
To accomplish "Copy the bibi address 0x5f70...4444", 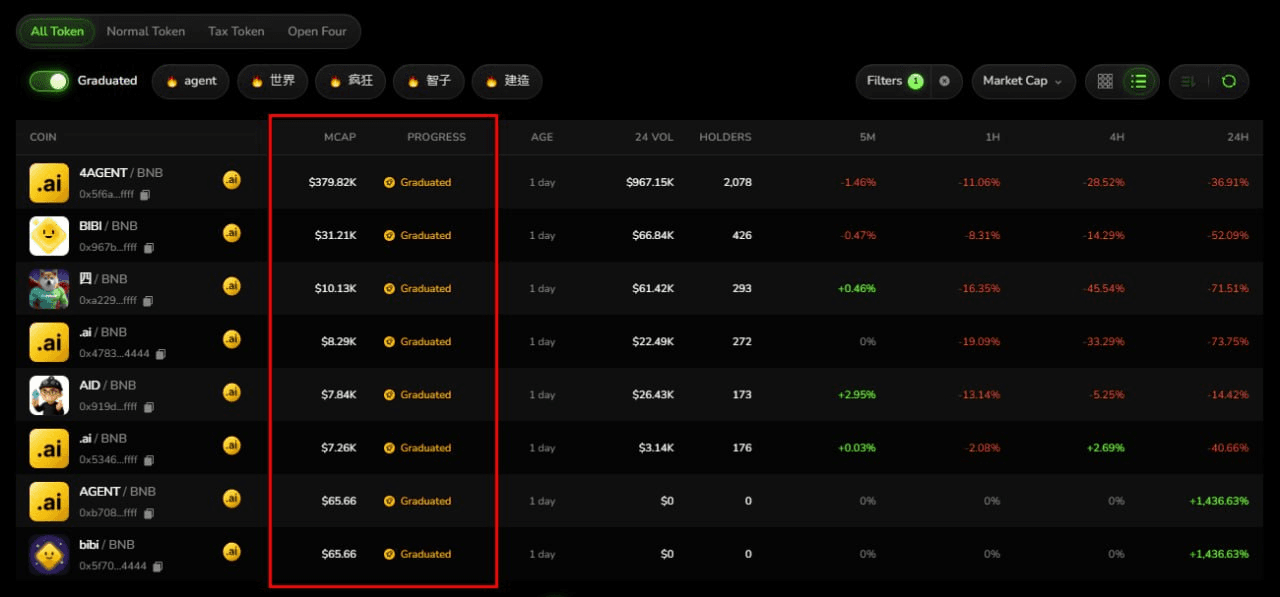I will 157,566.
